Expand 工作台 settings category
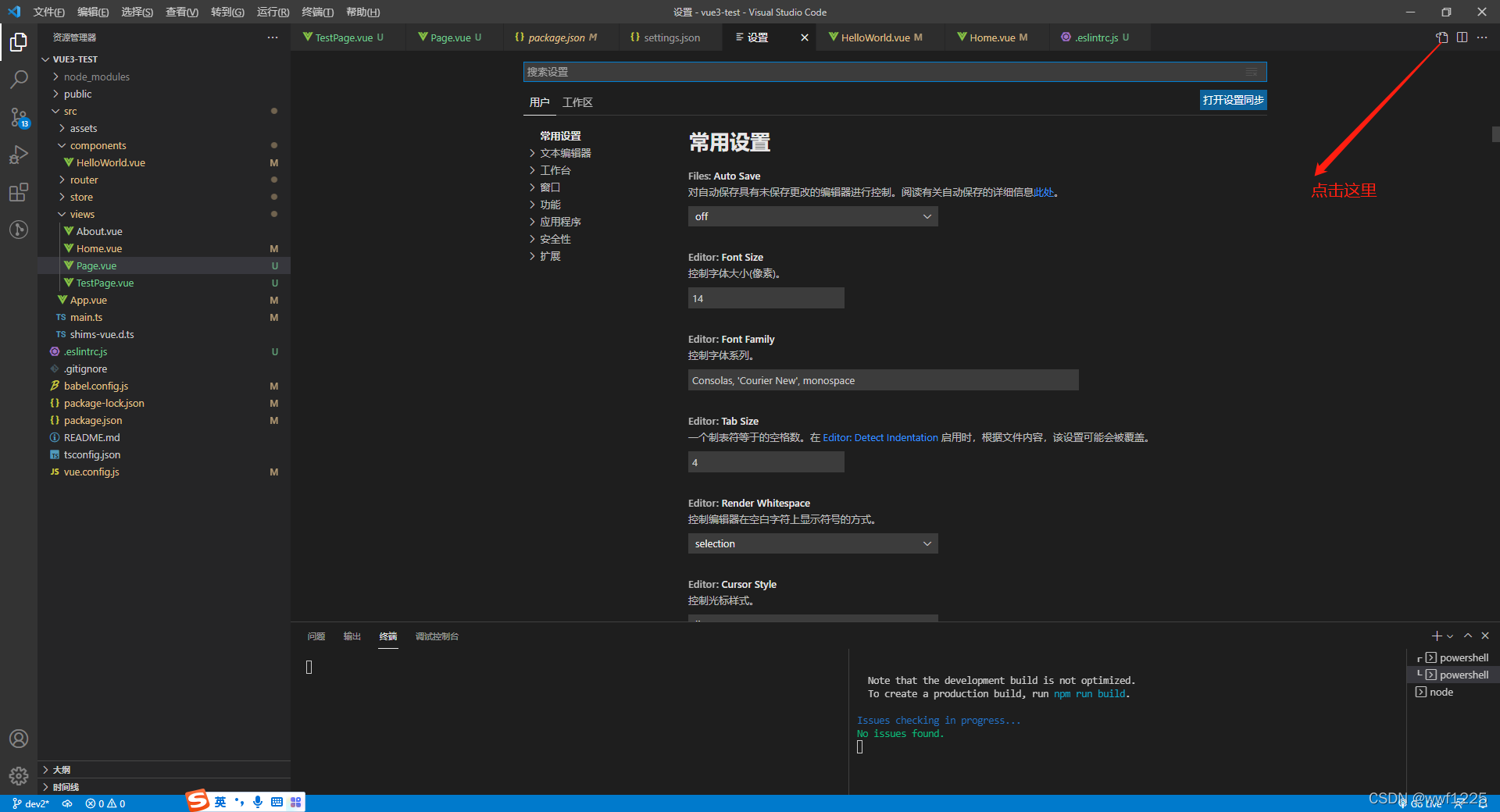Screen dimensions: 1500x812 550,170
